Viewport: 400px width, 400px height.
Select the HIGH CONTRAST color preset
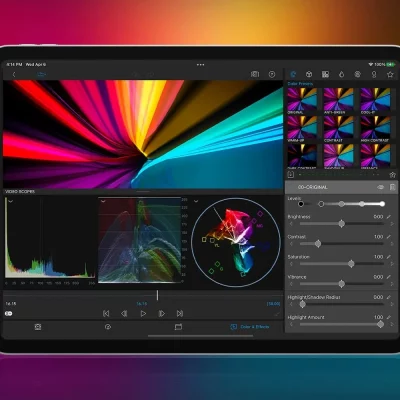(x=375, y=127)
